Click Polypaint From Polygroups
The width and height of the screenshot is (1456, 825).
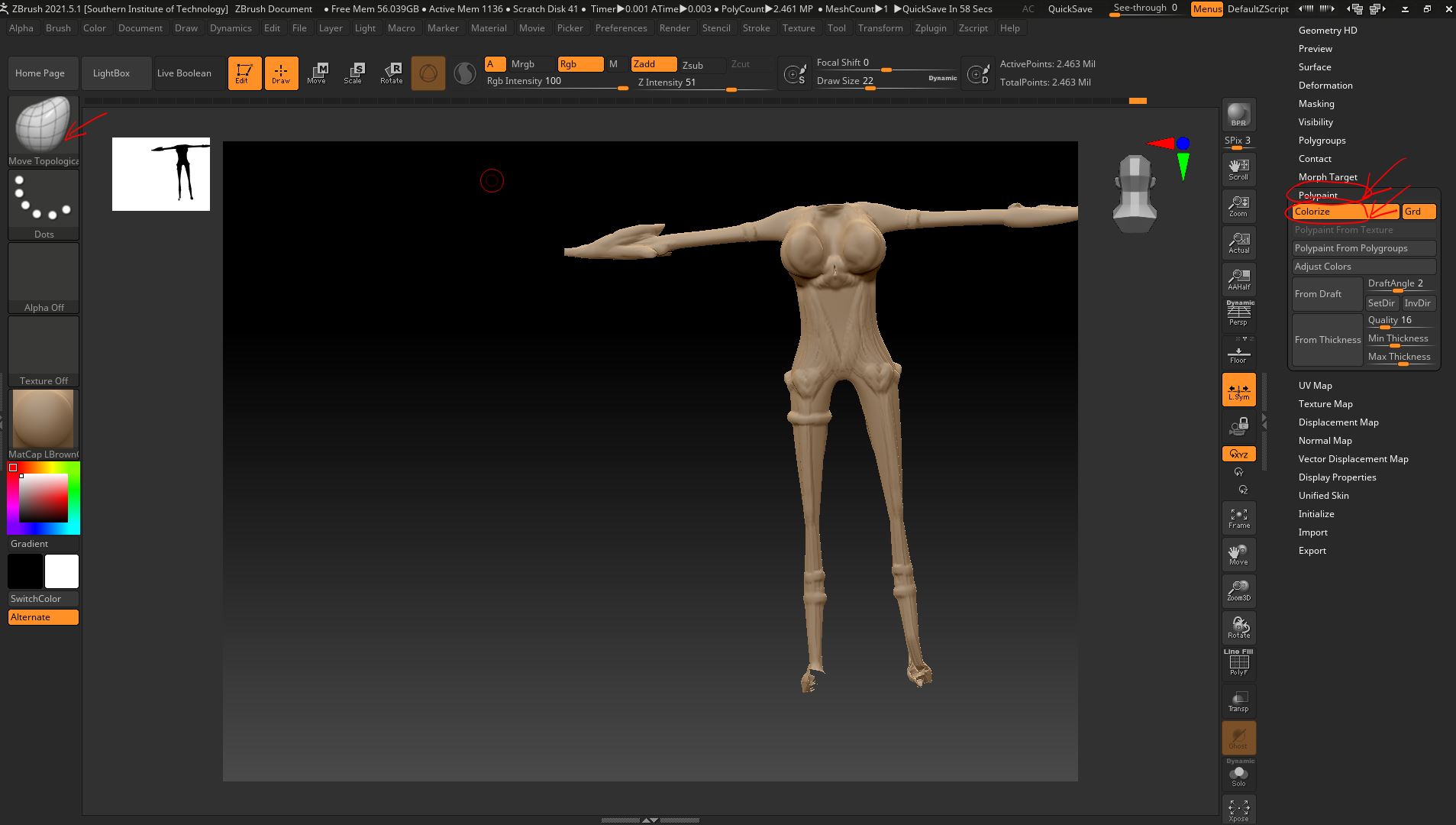(x=1364, y=247)
